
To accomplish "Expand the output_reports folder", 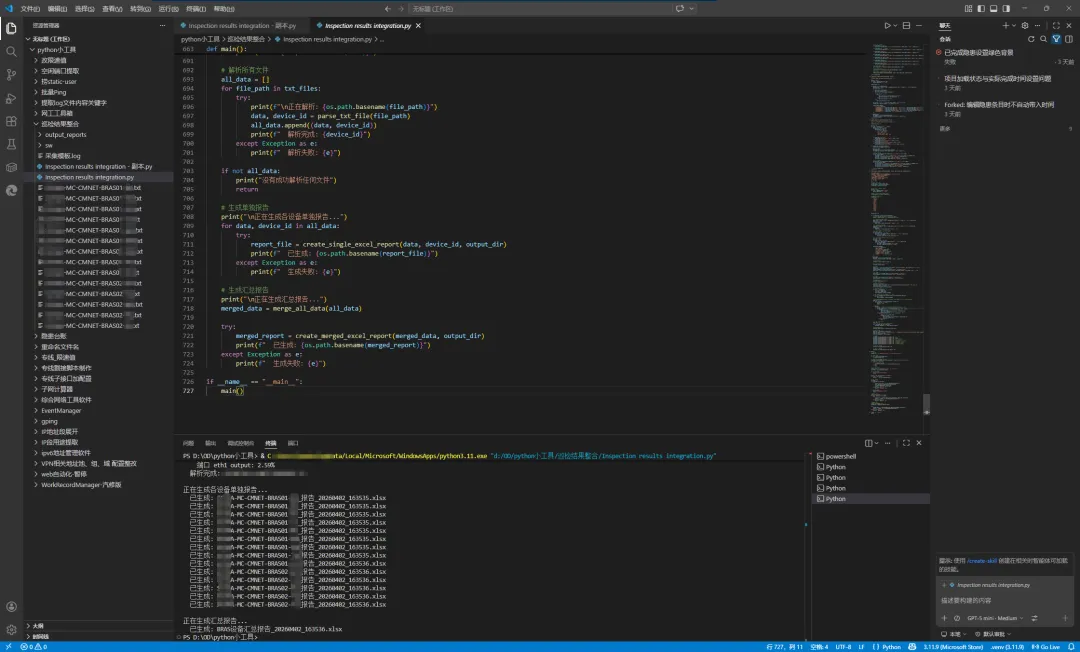I will tap(66, 134).
